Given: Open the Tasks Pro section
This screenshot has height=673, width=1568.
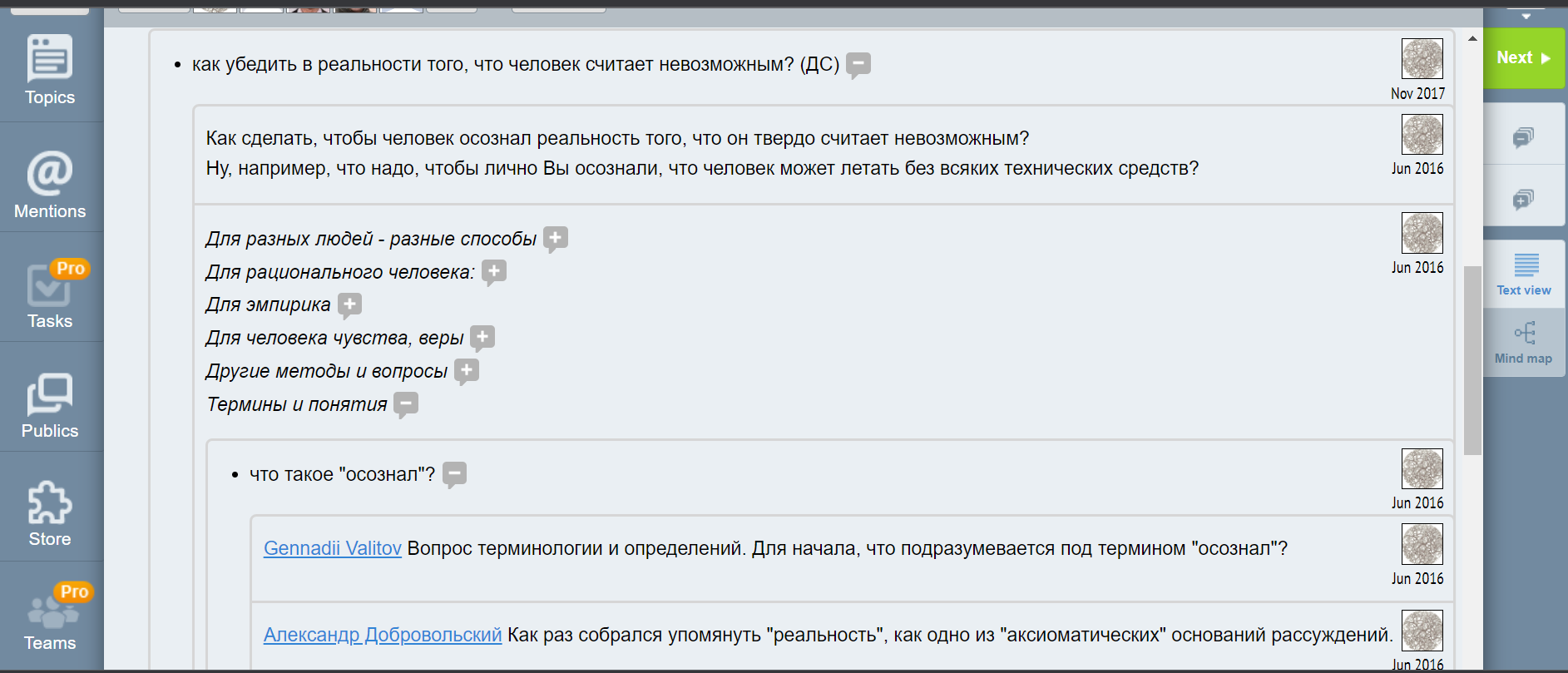Looking at the screenshot, I should (50, 294).
